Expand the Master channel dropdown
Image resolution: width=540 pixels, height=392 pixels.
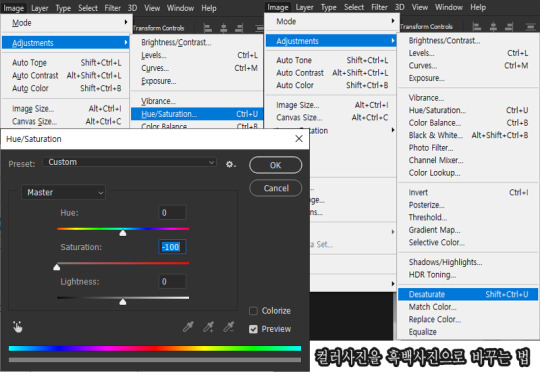click(x=63, y=192)
